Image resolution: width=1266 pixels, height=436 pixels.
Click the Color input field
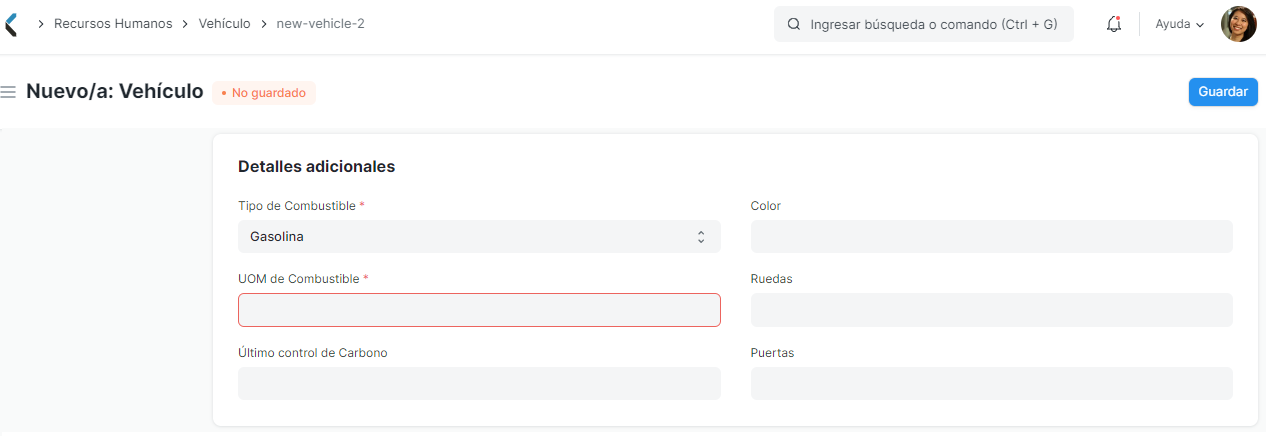pos(991,237)
